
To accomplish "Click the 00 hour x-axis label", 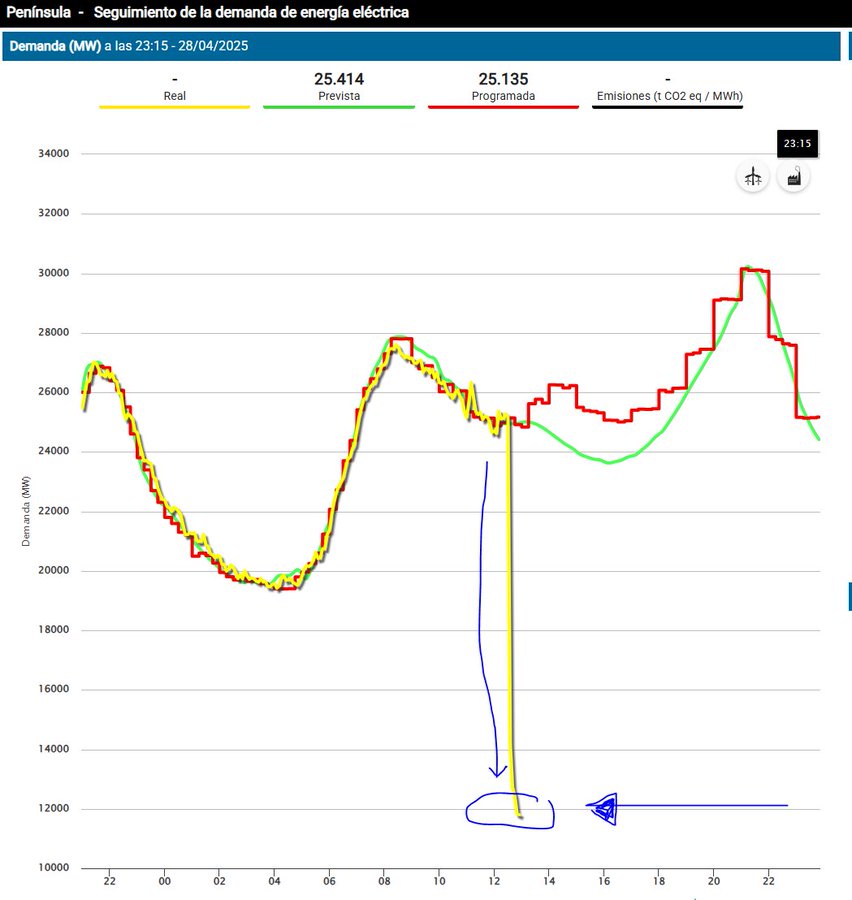I will coord(165,881).
